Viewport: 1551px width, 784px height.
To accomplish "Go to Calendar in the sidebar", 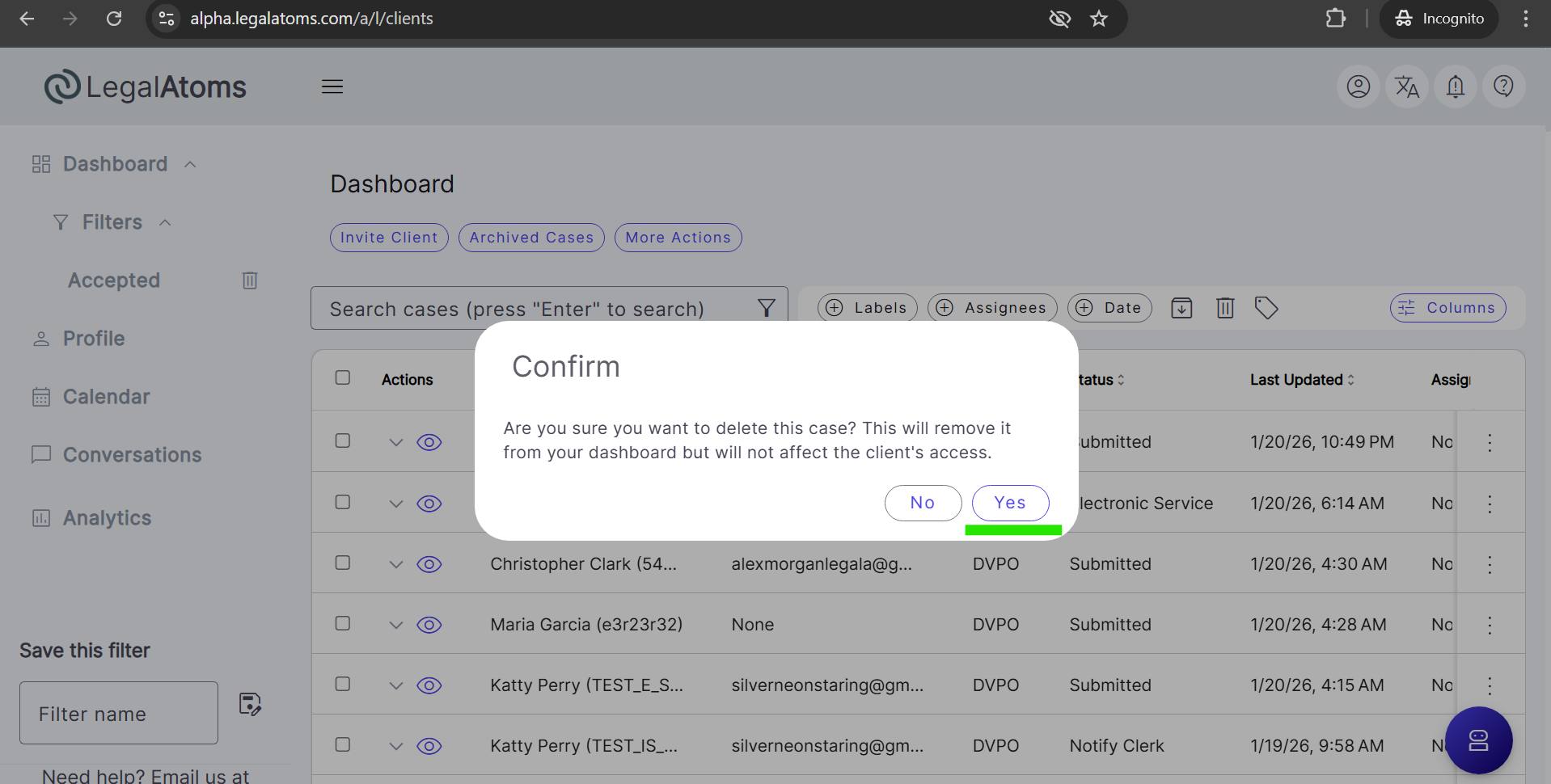I will point(106,397).
